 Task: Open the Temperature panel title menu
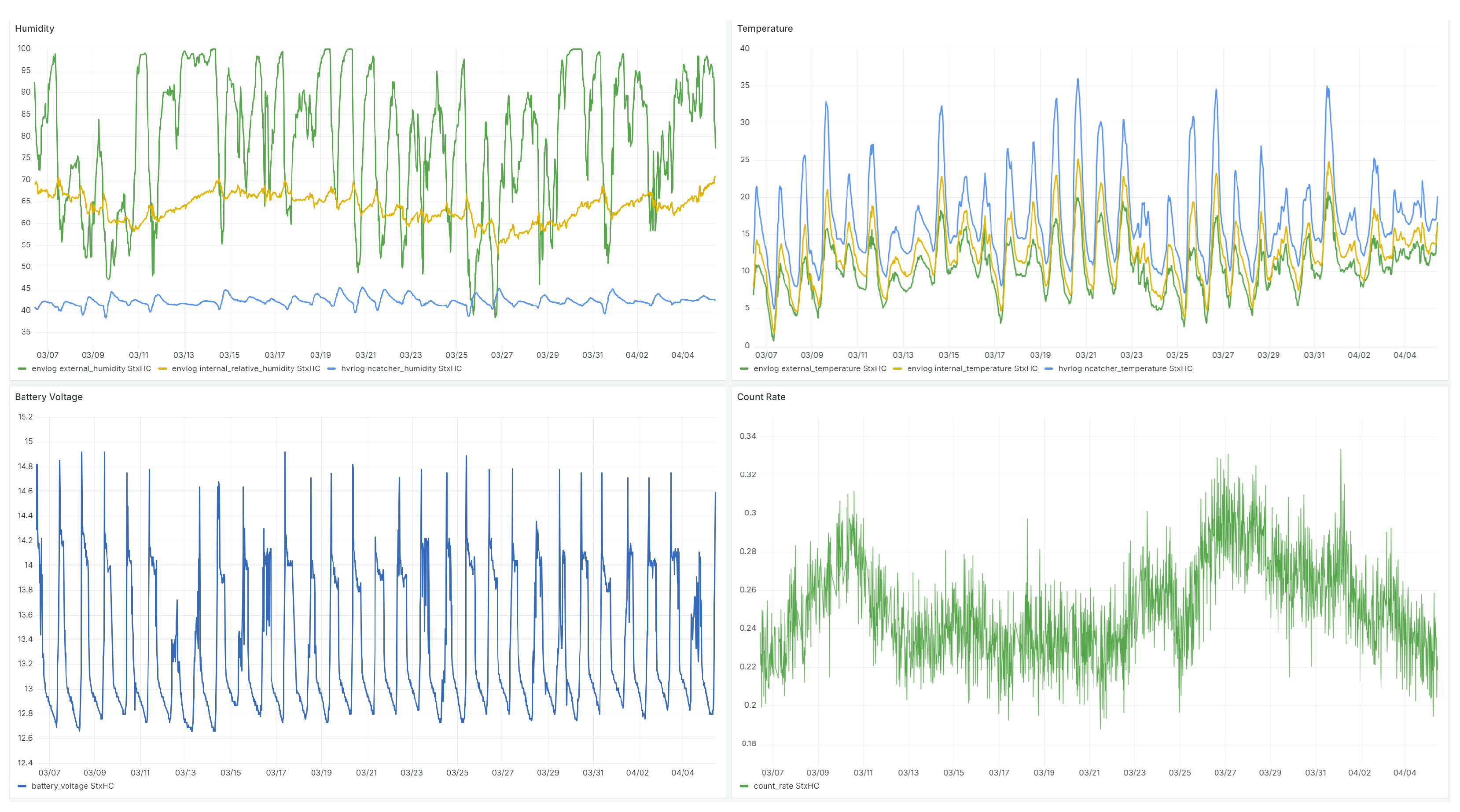coord(765,28)
